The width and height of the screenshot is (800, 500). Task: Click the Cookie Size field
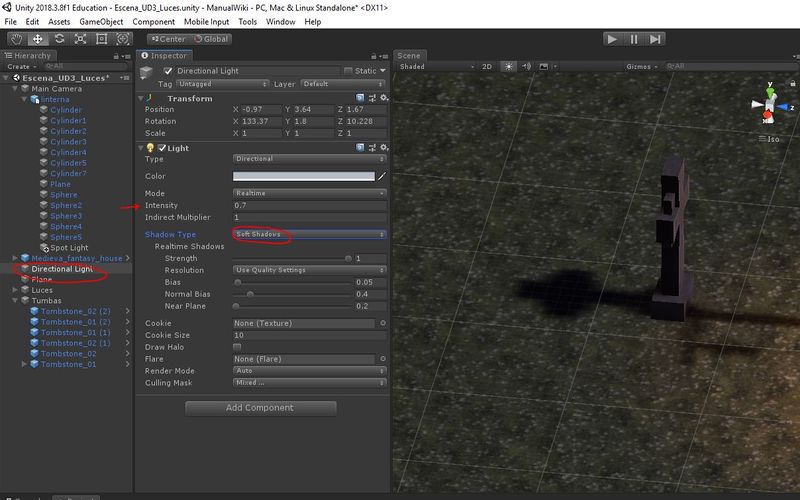click(309, 335)
